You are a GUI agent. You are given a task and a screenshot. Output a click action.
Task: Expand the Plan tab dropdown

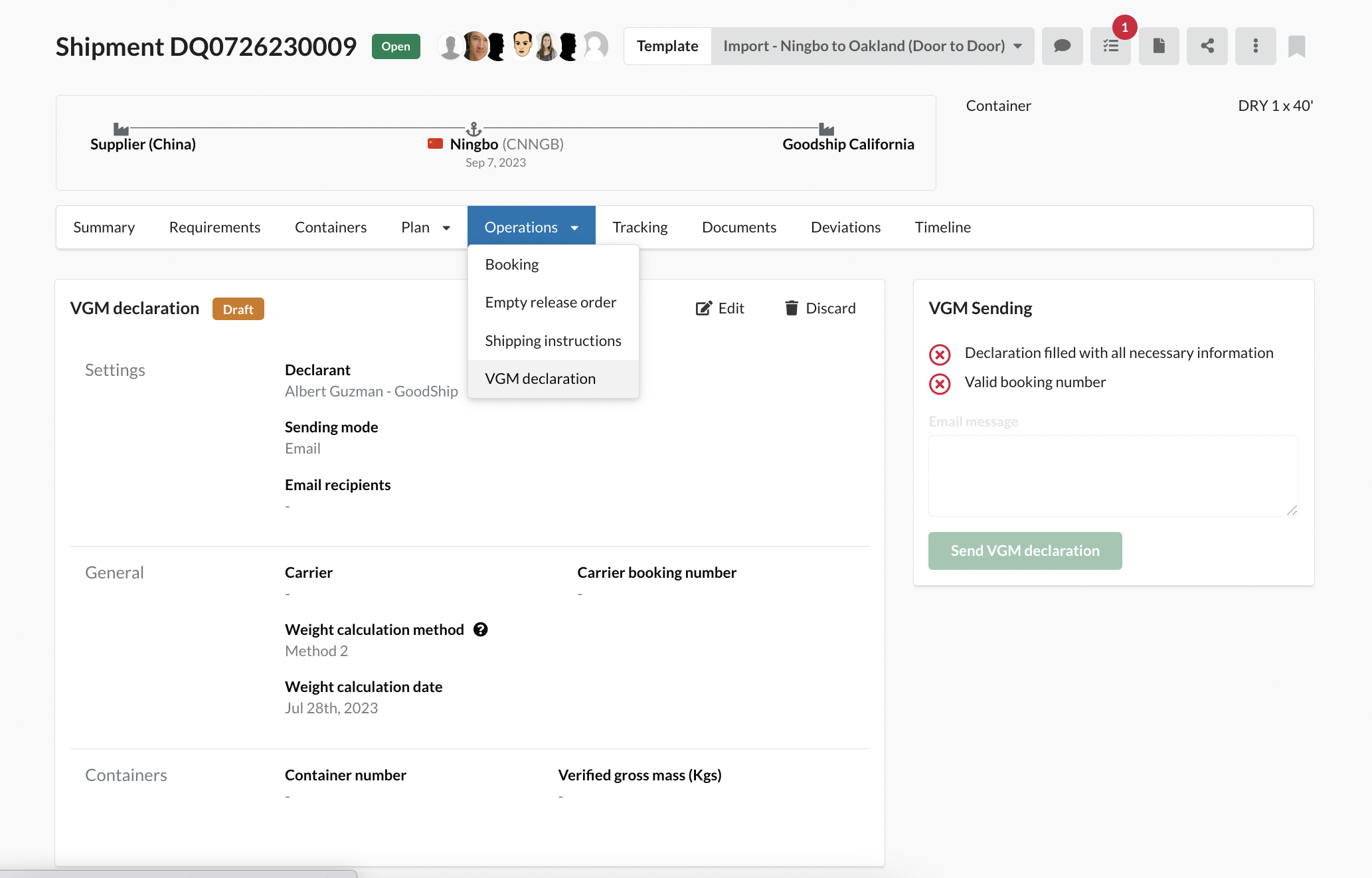(x=426, y=227)
